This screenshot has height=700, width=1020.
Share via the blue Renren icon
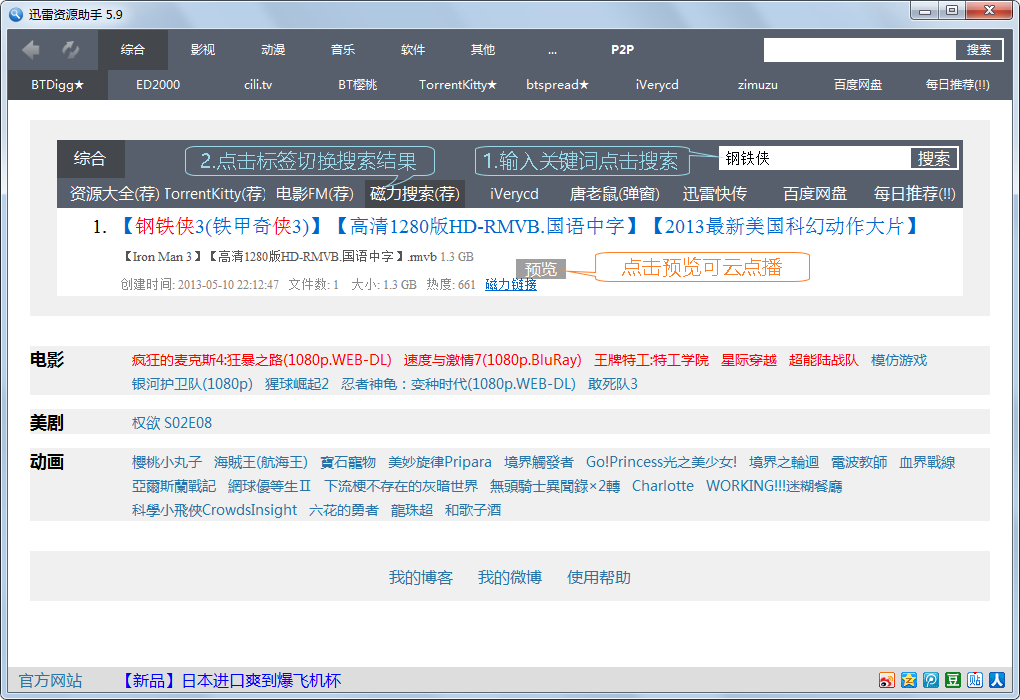pos(997,680)
